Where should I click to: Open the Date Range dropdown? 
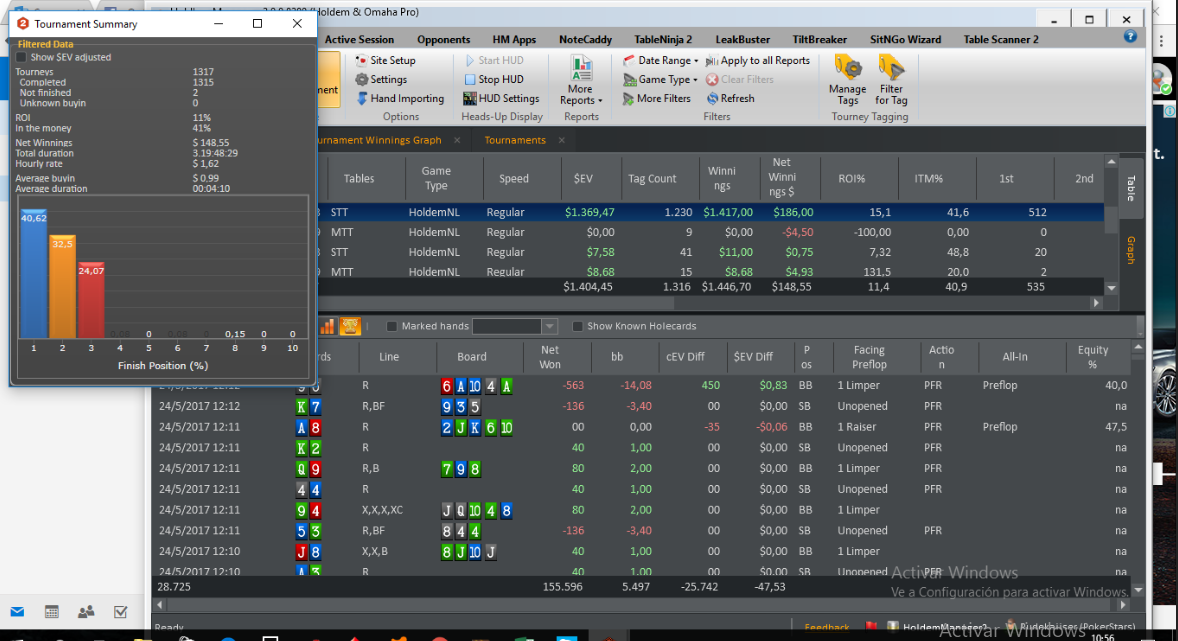tap(661, 60)
